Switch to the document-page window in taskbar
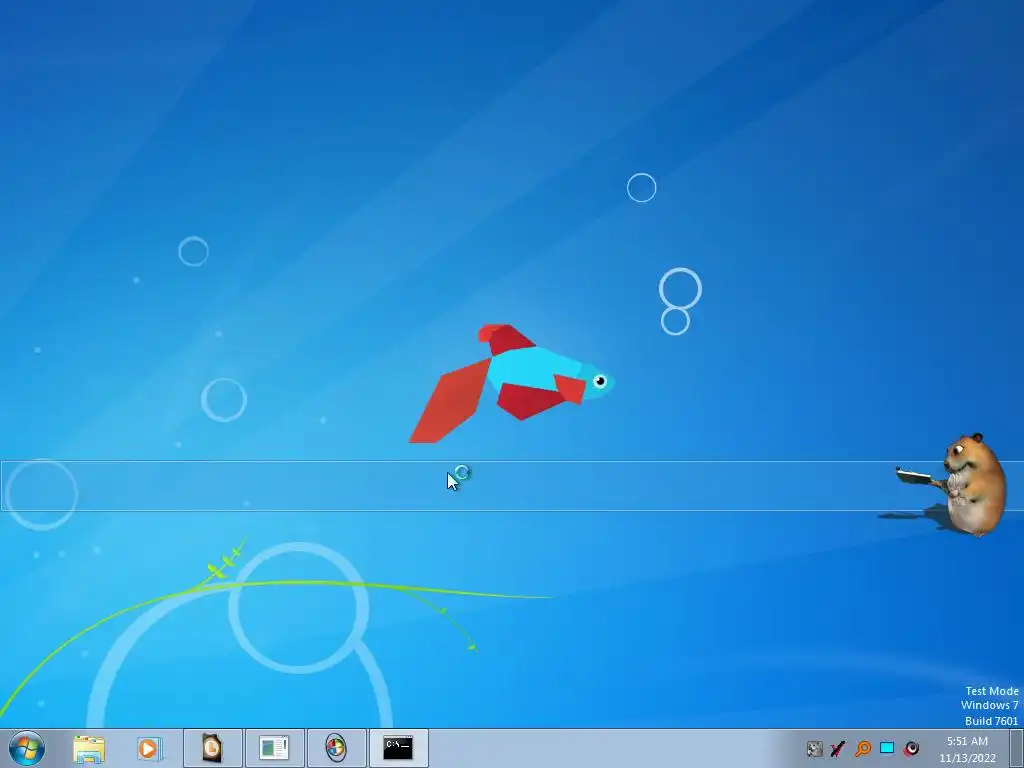1024x768 pixels. (274, 748)
